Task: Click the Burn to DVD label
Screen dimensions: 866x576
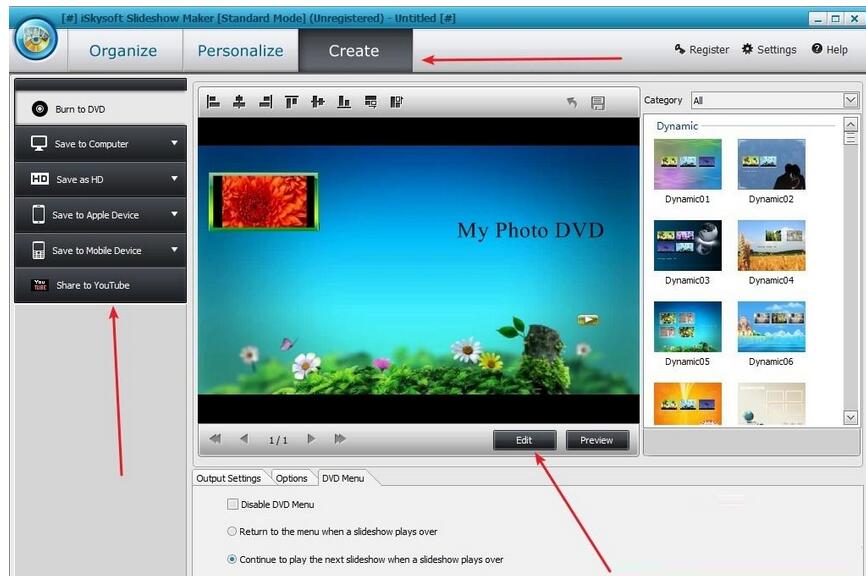Action: pos(80,109)
